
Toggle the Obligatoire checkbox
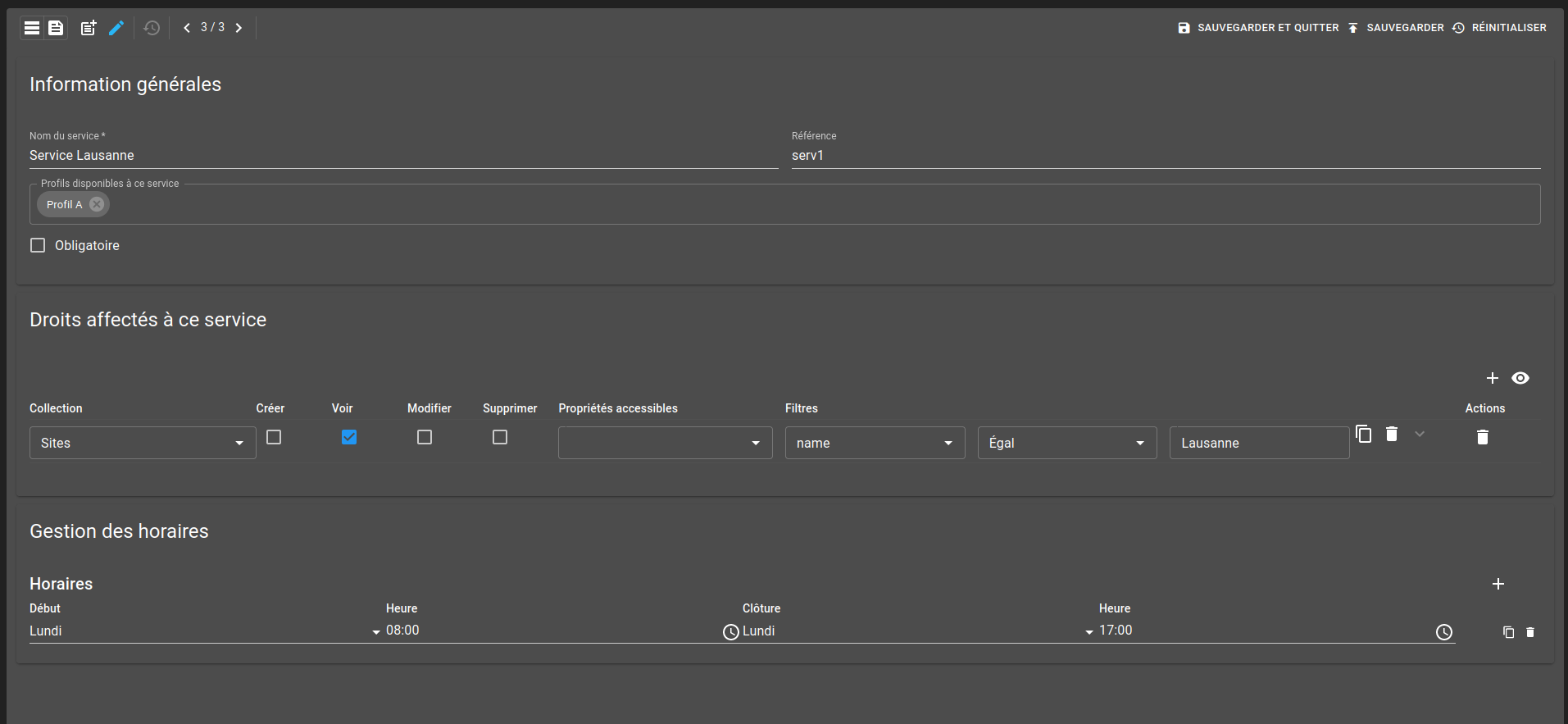(38, 245)
